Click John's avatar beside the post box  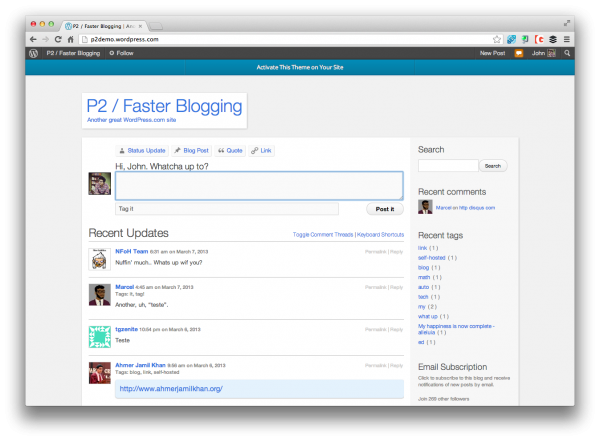[99, 183]
